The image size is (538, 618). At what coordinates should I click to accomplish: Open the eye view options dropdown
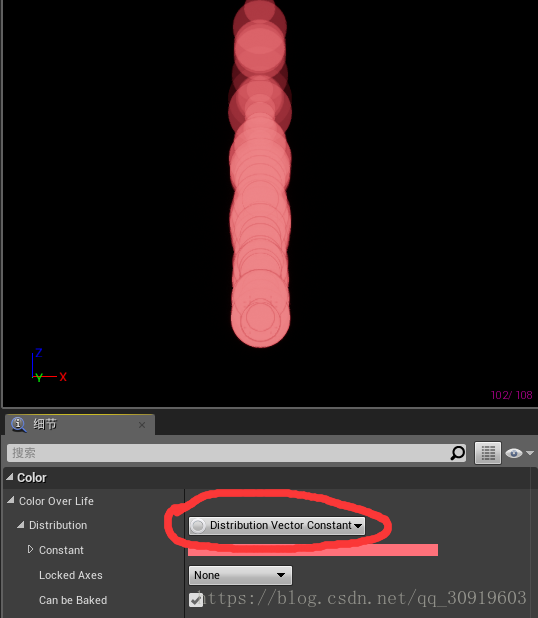click(x=519, y=453)
